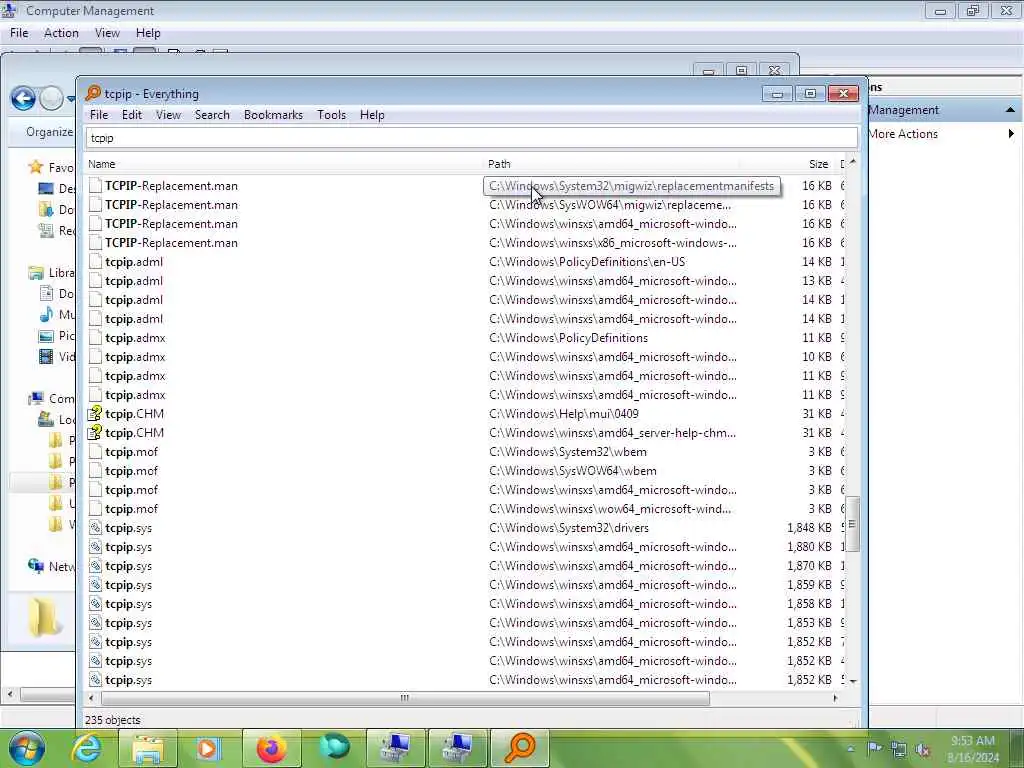Click the tcpip search input field
The height and width of the screenshot is (768, 1024).
(x=471, y=138)
